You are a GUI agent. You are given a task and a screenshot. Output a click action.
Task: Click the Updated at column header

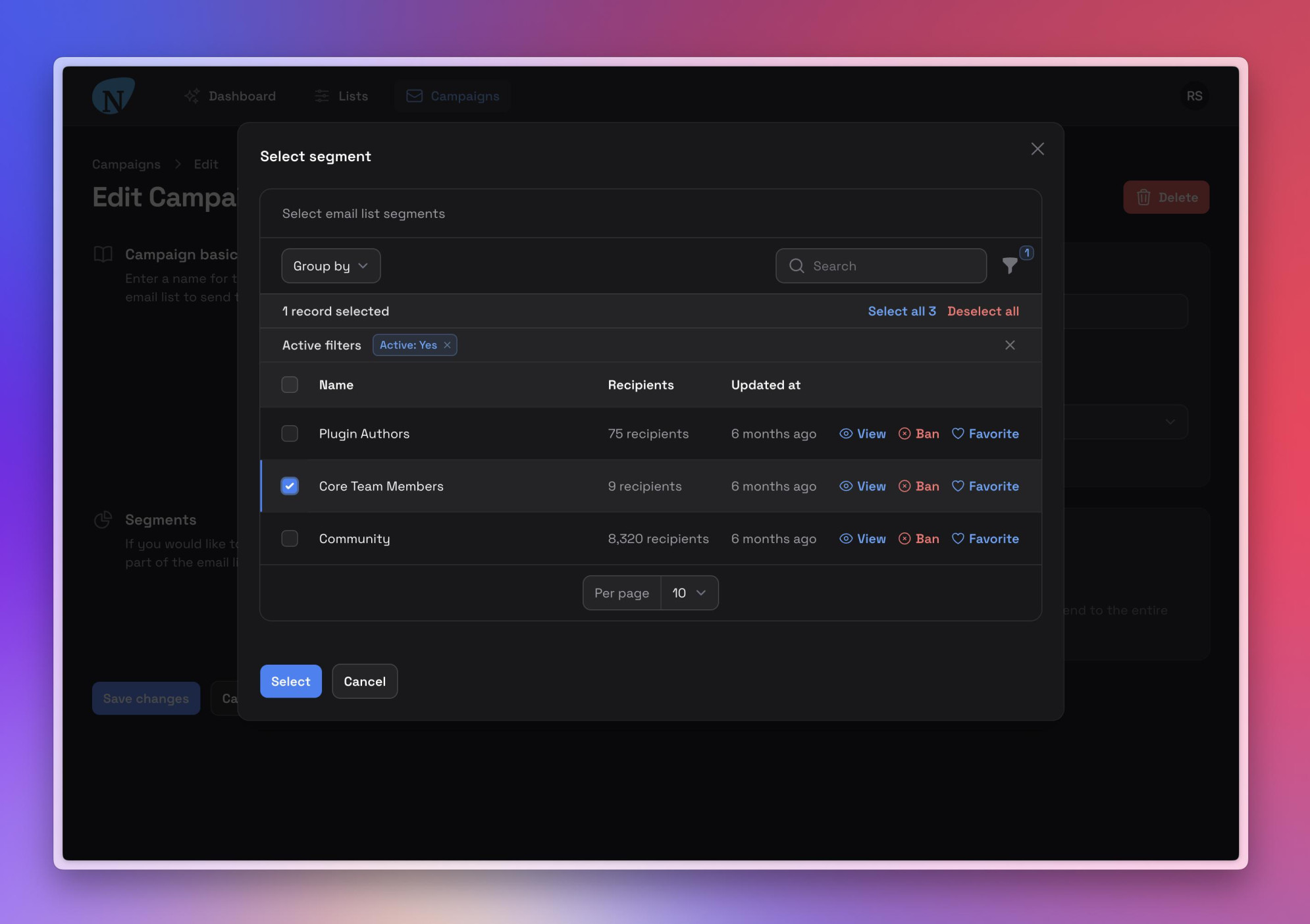coord(766,385)
